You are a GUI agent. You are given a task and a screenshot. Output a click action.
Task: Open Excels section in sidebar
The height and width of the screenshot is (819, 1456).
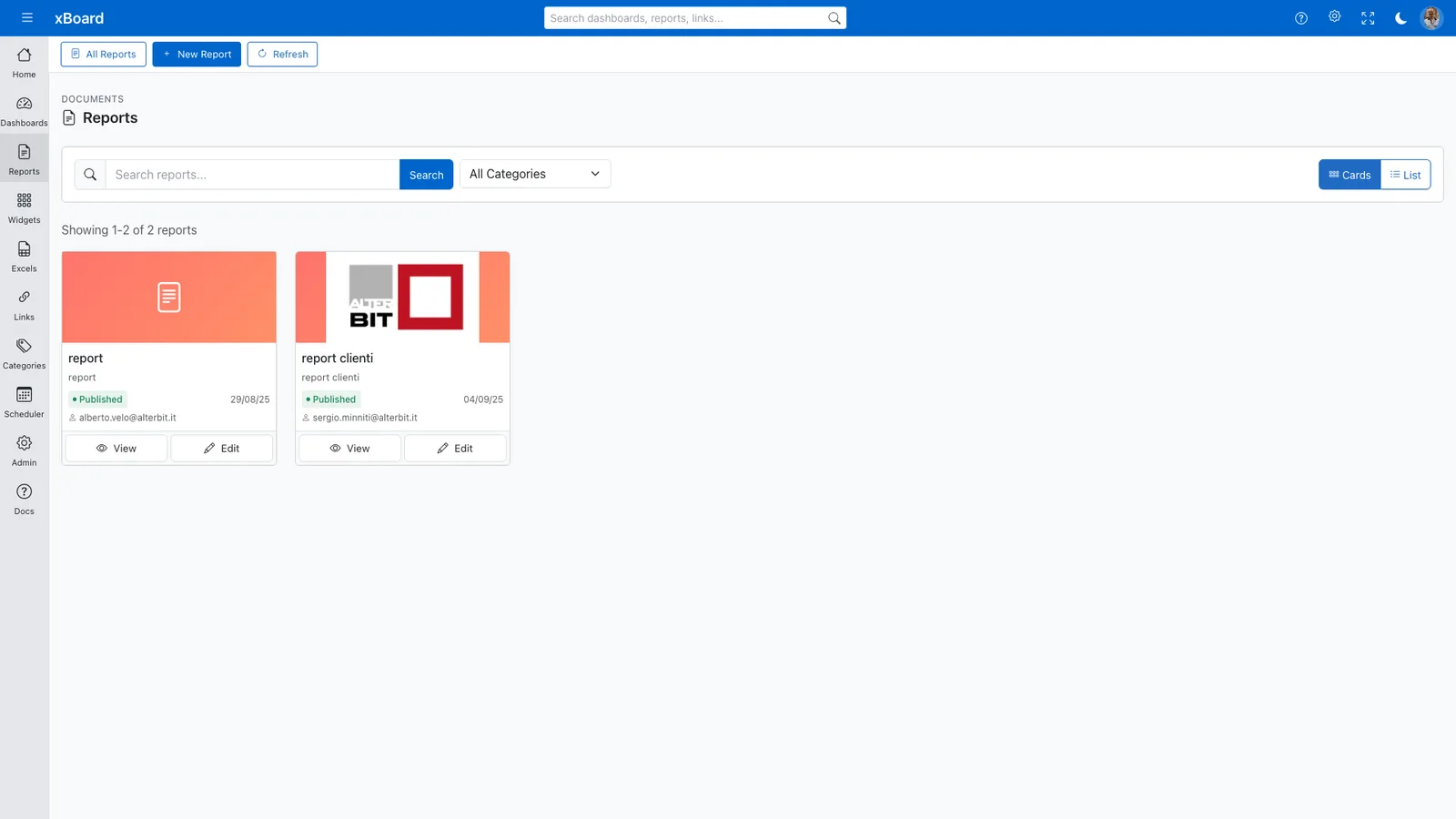coord(25,257)
